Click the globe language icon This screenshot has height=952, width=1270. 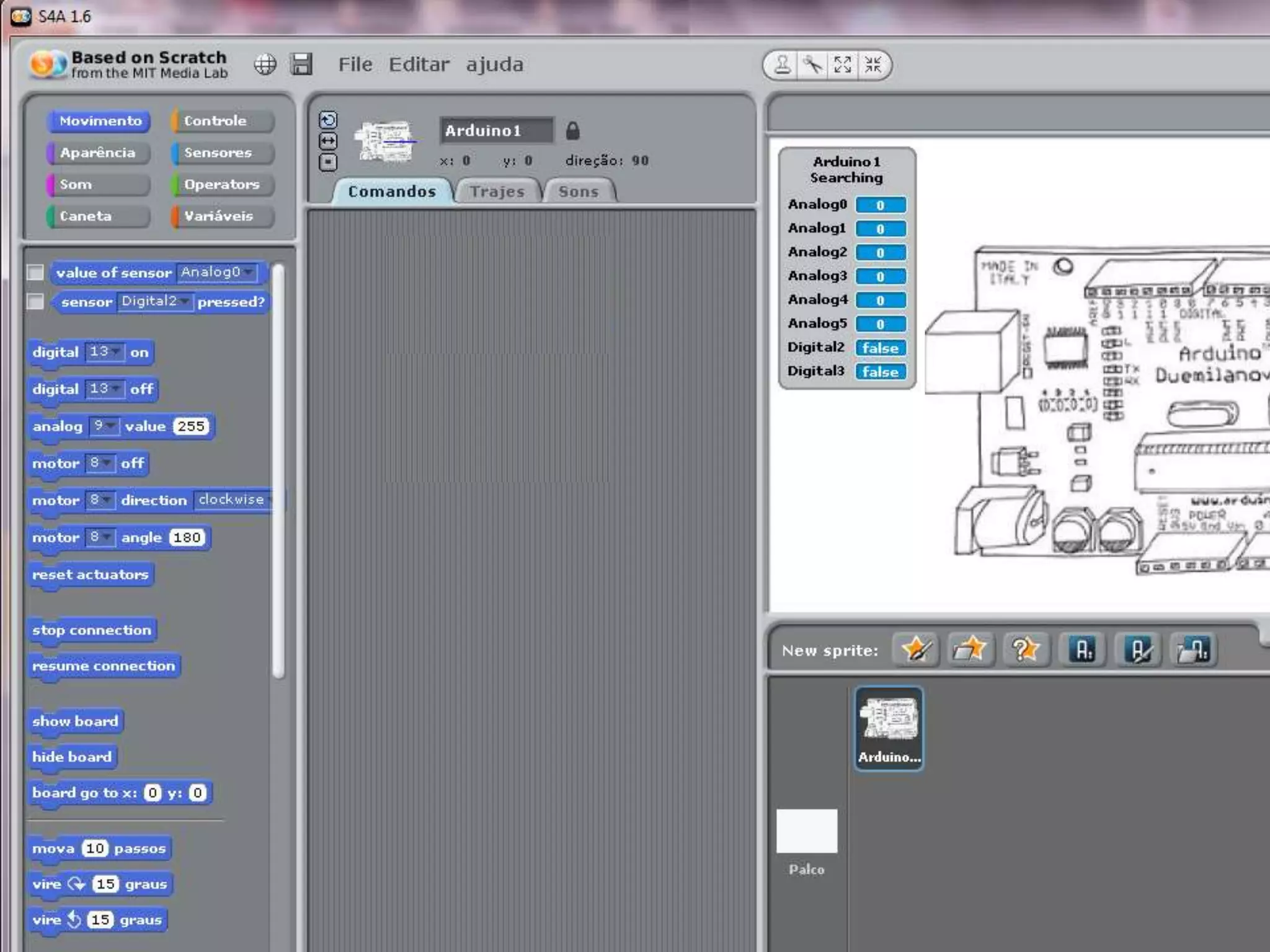265,64
